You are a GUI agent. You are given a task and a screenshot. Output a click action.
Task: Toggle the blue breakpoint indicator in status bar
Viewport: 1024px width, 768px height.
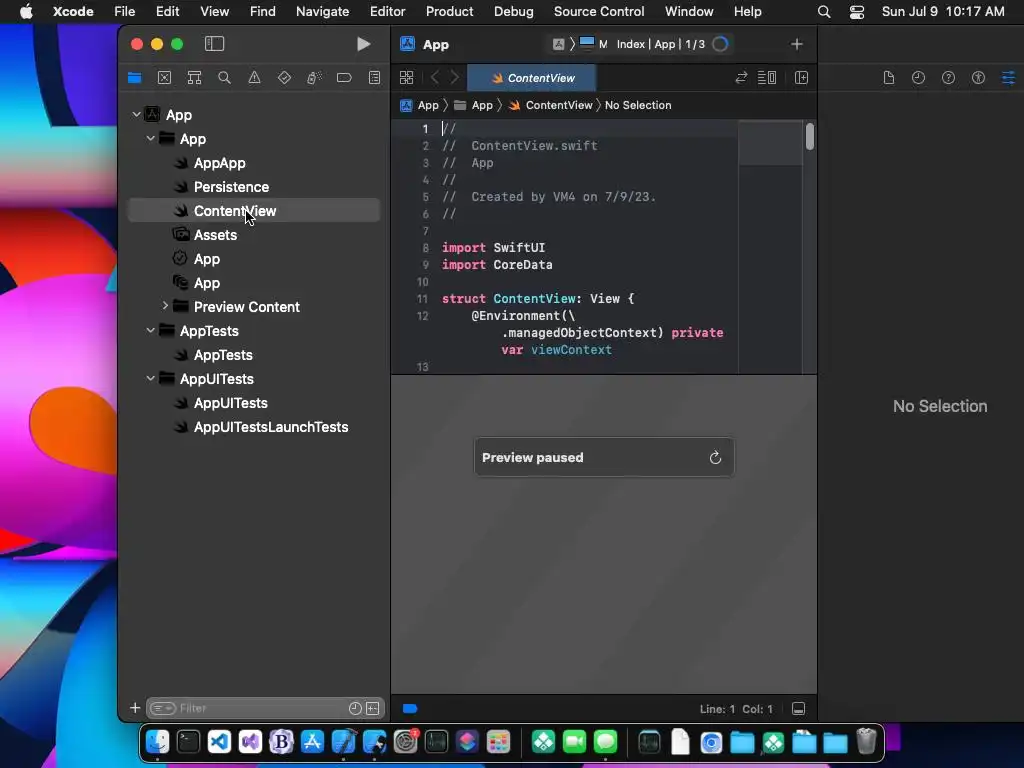tap(410, 709)
